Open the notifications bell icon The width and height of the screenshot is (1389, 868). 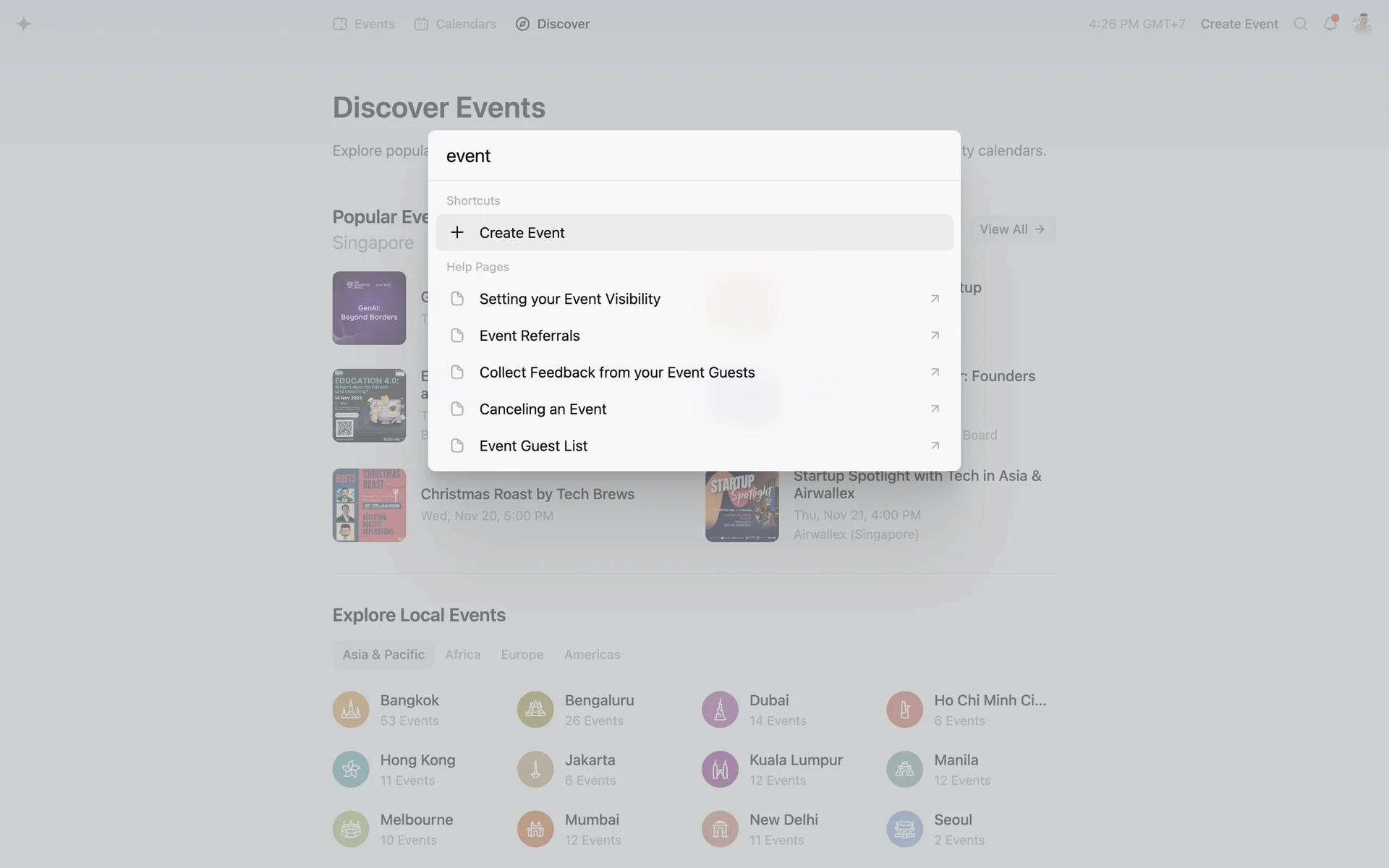pos(1330,24)
